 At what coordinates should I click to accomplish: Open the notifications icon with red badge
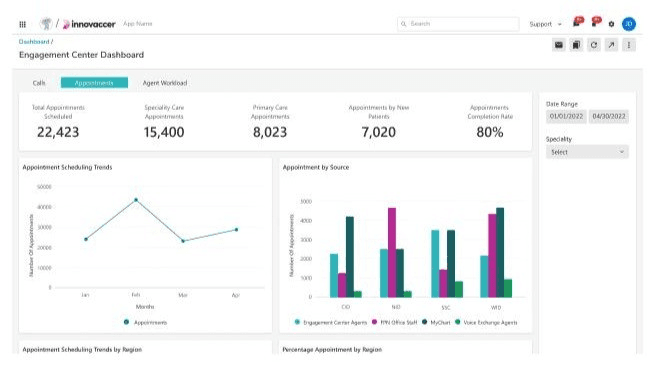coord(596,22)
